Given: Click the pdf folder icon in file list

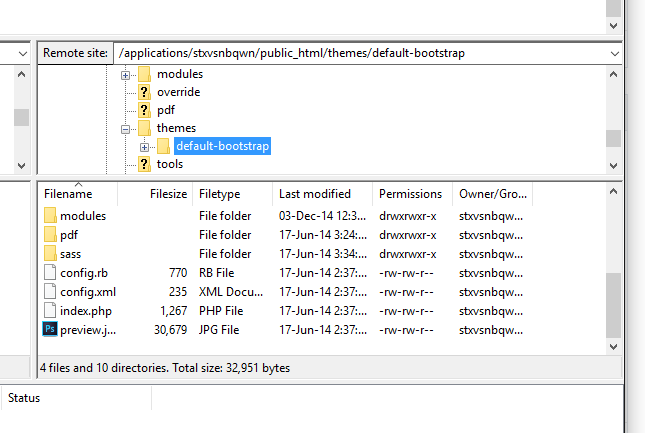Looking at the screenshot, I should pyautogui.click(x=50, y=234).
